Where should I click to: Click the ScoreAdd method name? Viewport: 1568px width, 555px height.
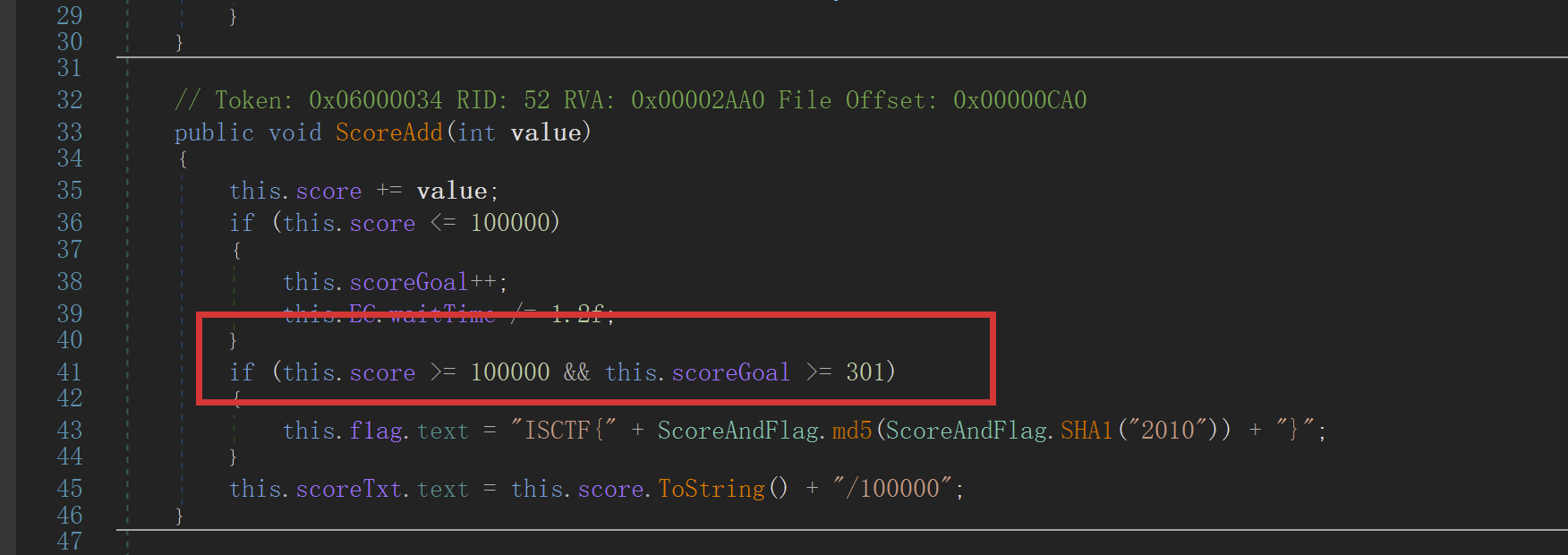tap(389, 132)
